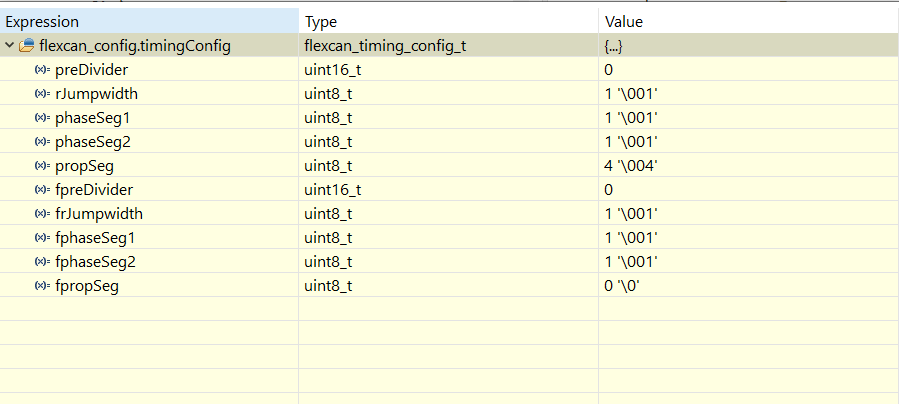This screenshot has height=404, width=899.
Task: Click the rJumpwidth variable icon
Action: (43, 94)
